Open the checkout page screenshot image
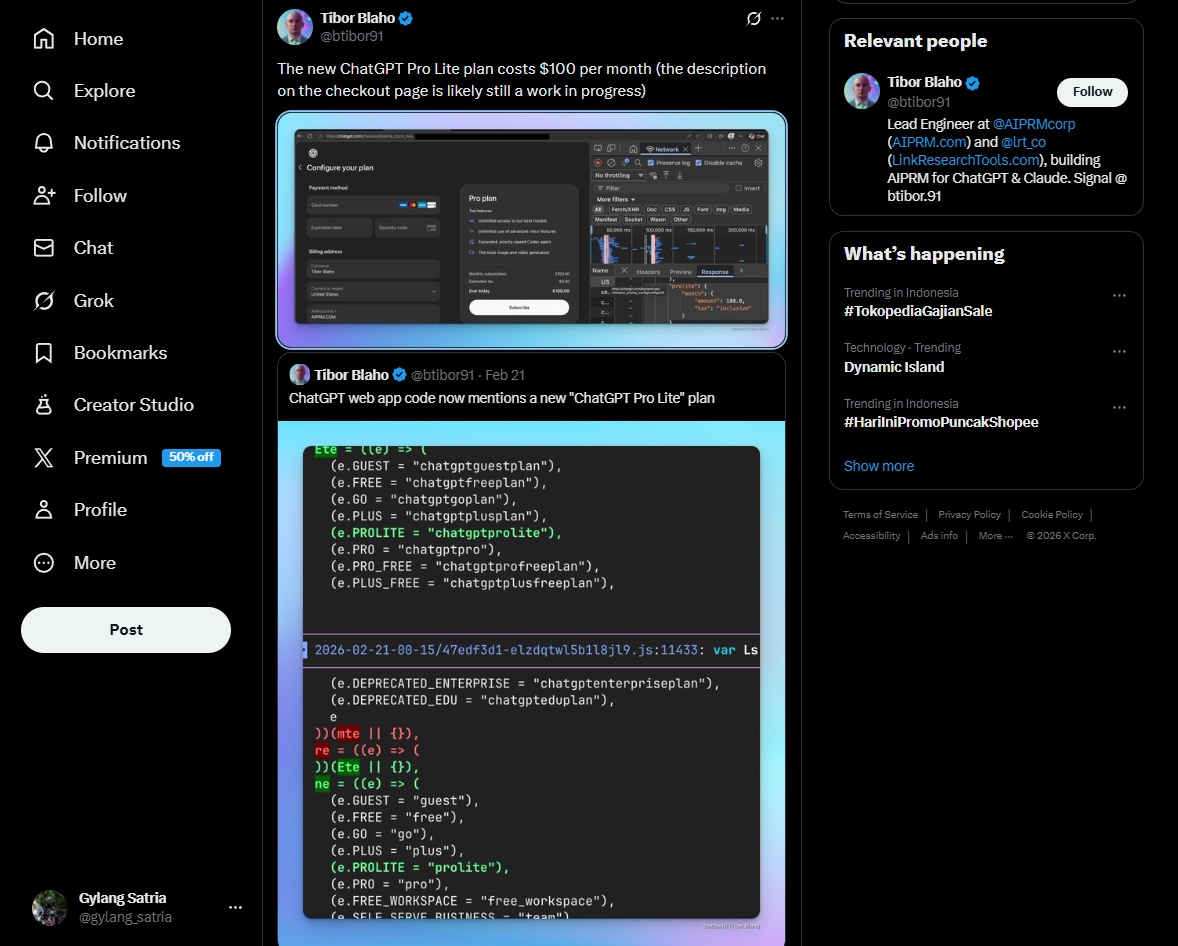The height and width of the screenshot is (946, 1178). [x=531, y=230]
